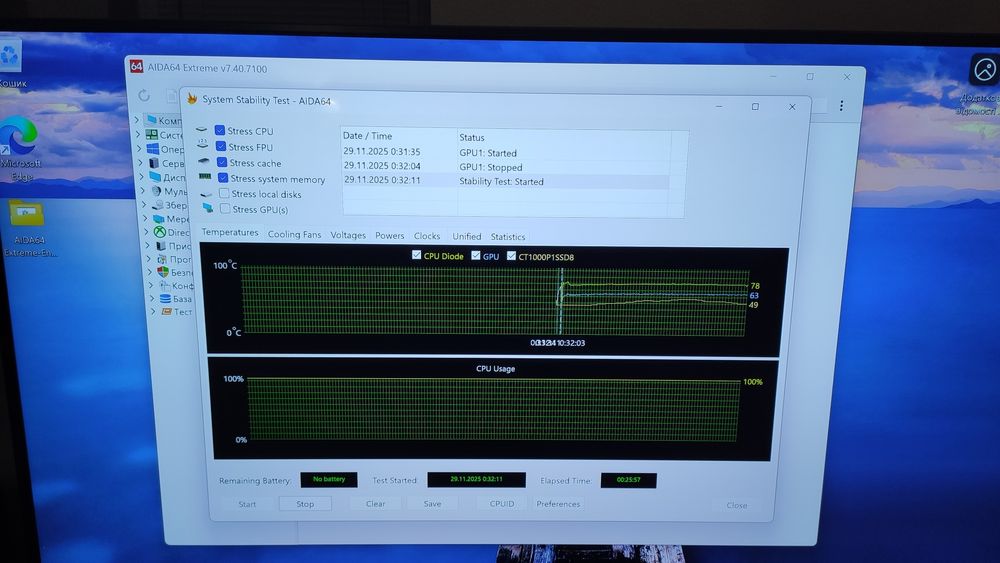Click the server icon in the AIDA64 tree

pyautogui.click(x=154, y=163)
